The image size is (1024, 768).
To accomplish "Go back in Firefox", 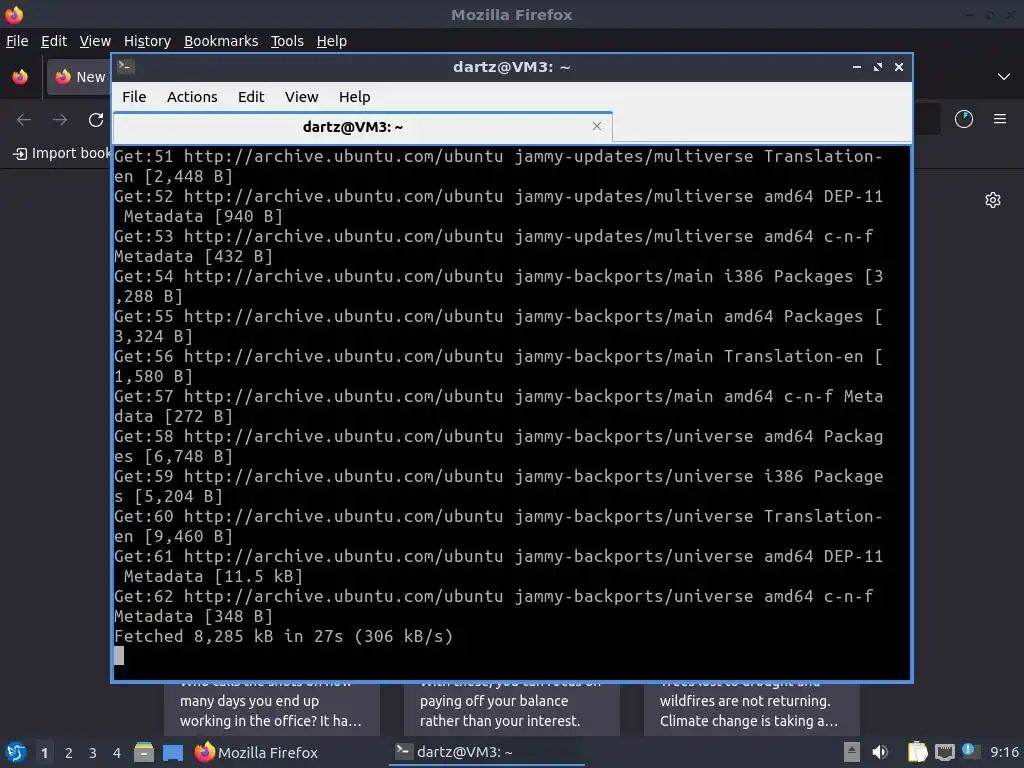I will pyautogui.click(x=24, y=120).
